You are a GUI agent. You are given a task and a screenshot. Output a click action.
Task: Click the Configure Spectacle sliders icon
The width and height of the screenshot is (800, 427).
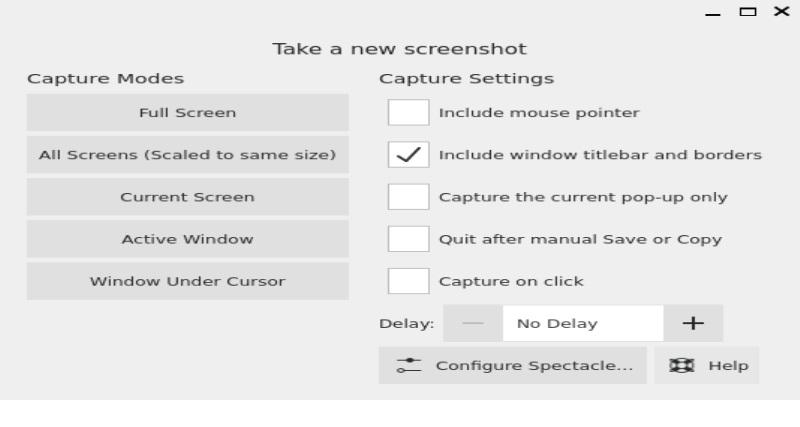point(408,366)
